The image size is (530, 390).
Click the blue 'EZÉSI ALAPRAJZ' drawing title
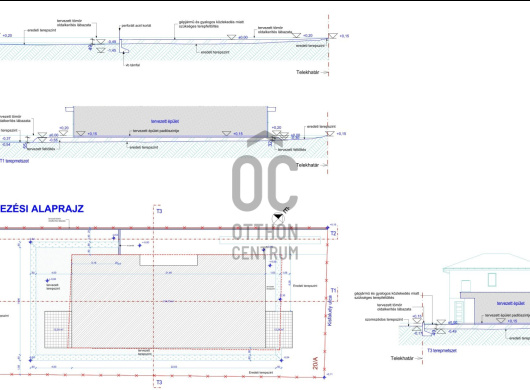41,209
